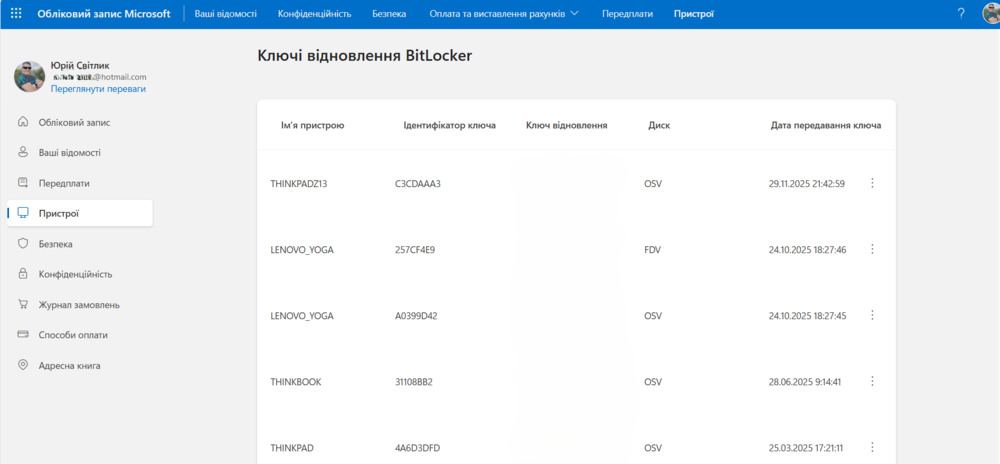Click the Конфіденційність lock icon in sidebar
The height and width of the screenshot is (464, 1000).
point(23,274)
